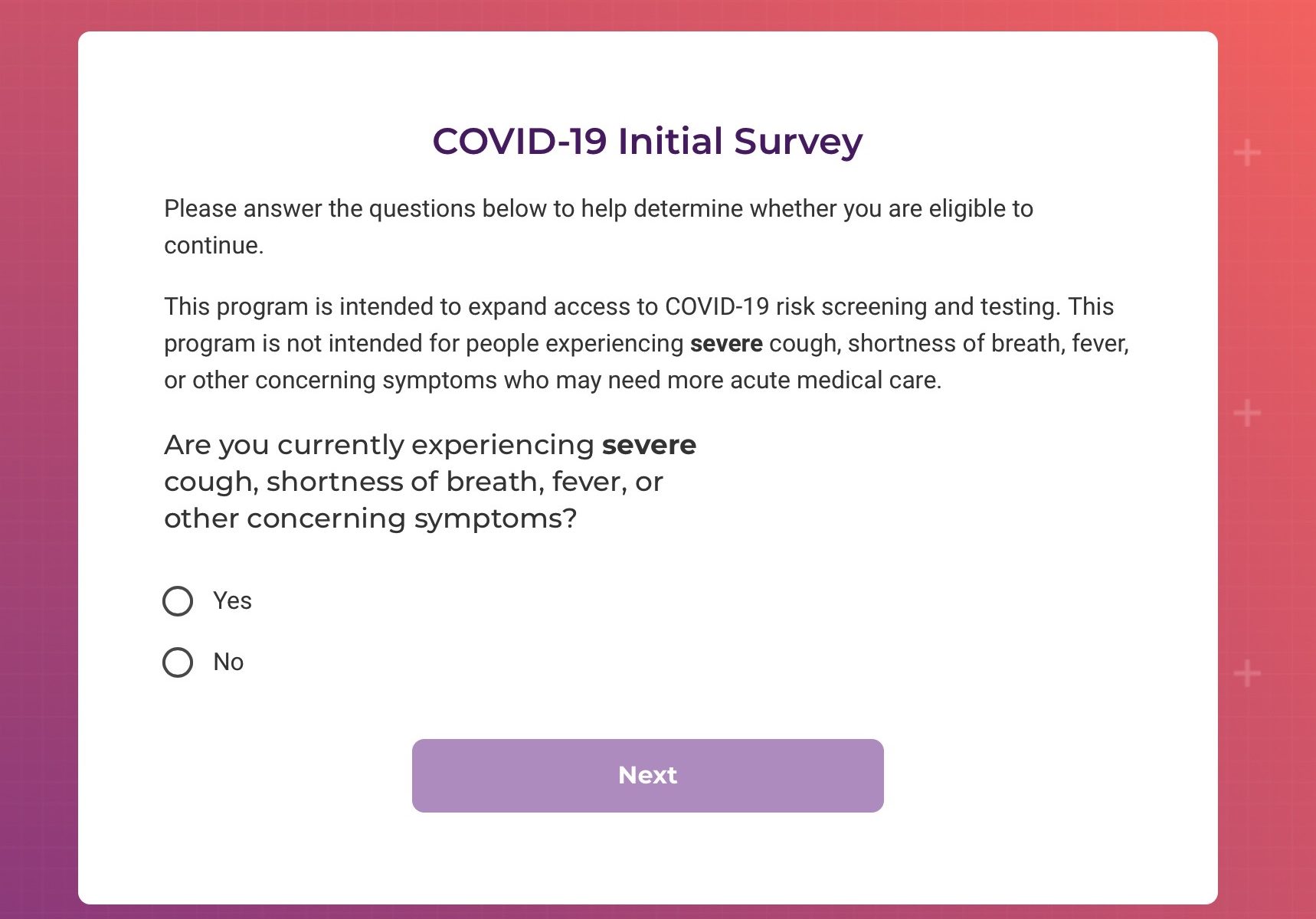1316x919 pixels.
Task: Click the "Yes" option label text
Action: click(232, 601)
